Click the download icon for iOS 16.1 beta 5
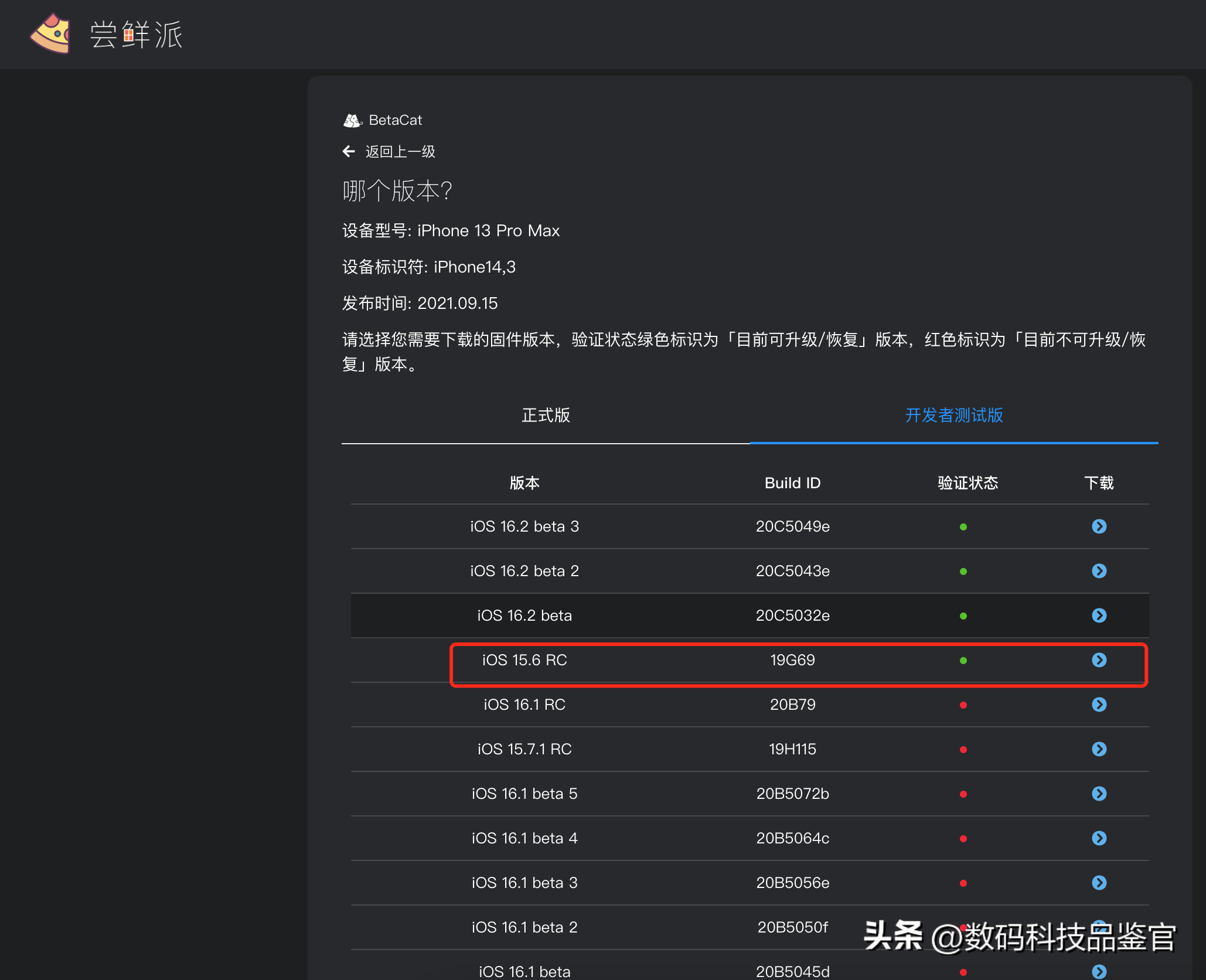 [1099, 794]
